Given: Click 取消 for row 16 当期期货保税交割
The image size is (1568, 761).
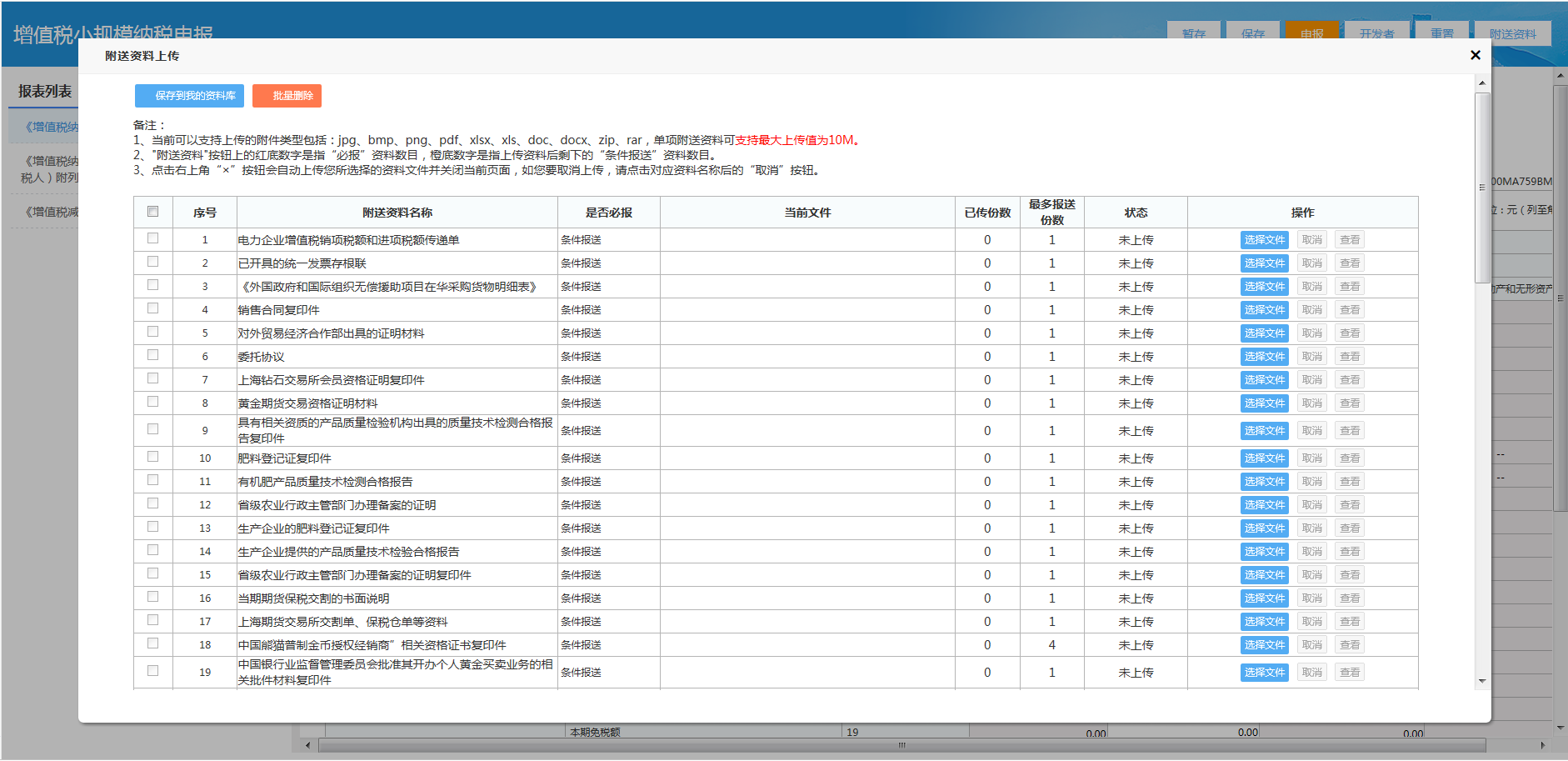Looking at the screenshot, I should point(1311,598).
